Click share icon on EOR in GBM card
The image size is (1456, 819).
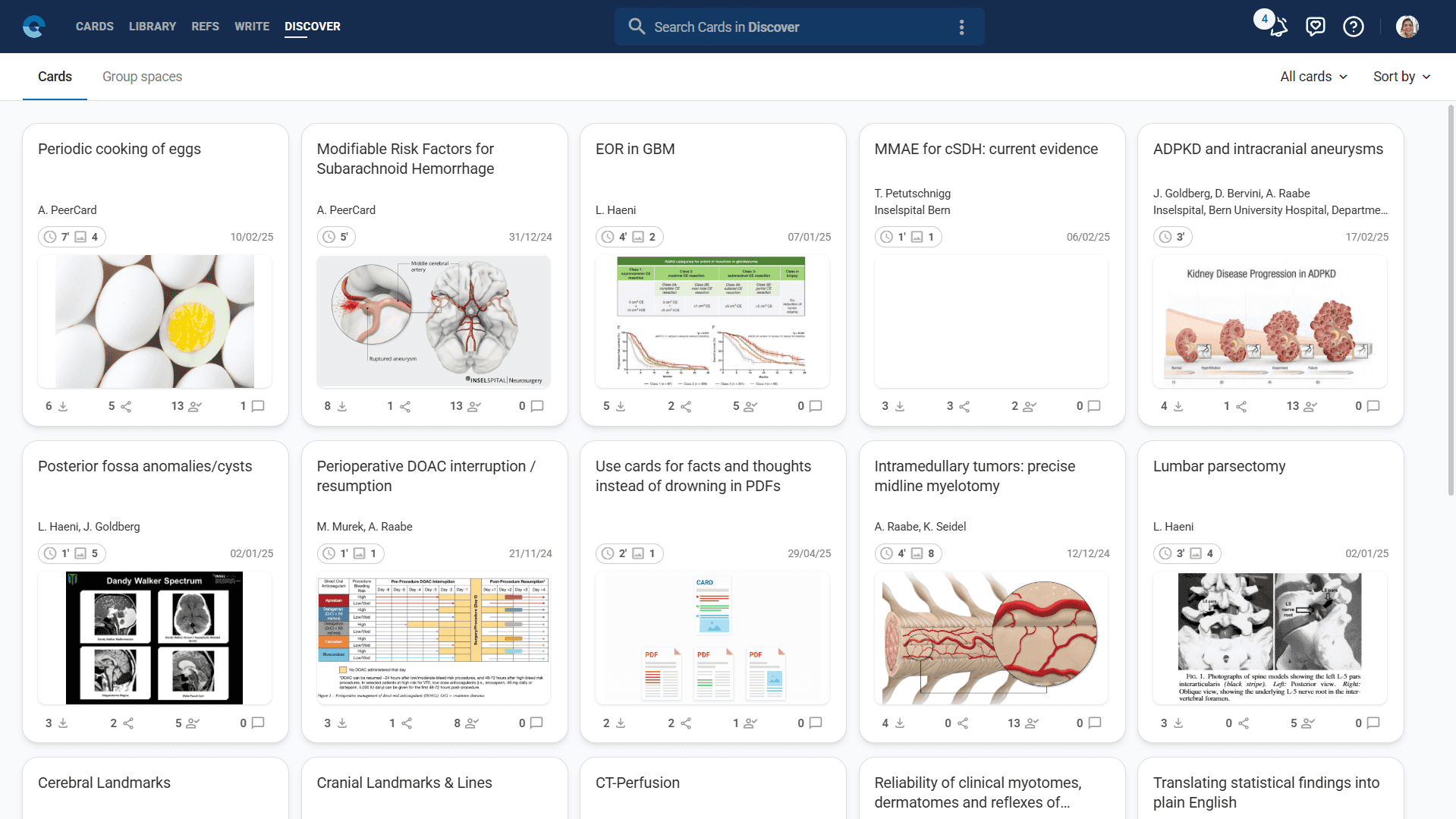pos(686,407)
